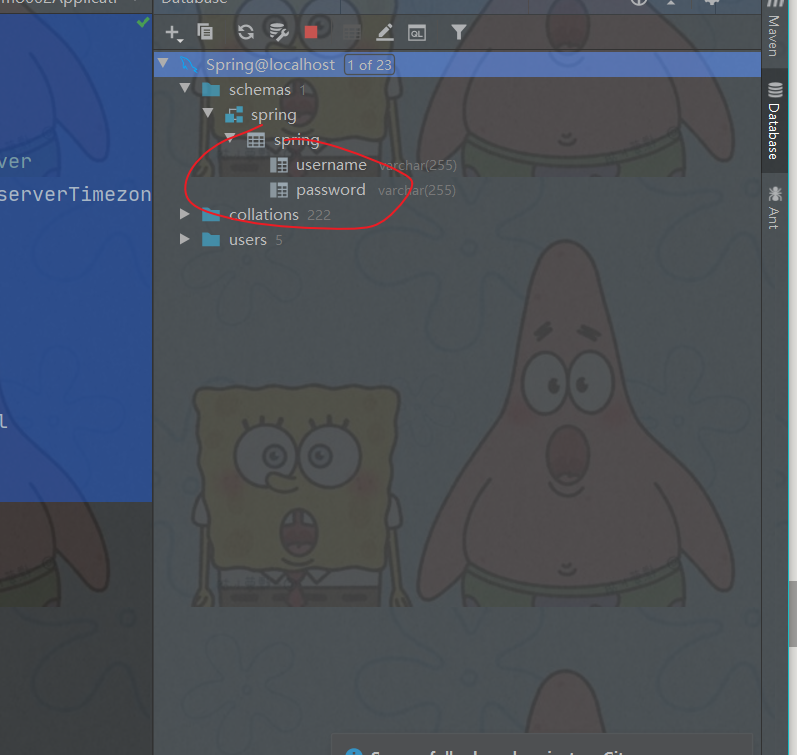This screenshot has height=755, width=797.
Task: Click the Edit Source pencil icon
Action: coord(385,33)
